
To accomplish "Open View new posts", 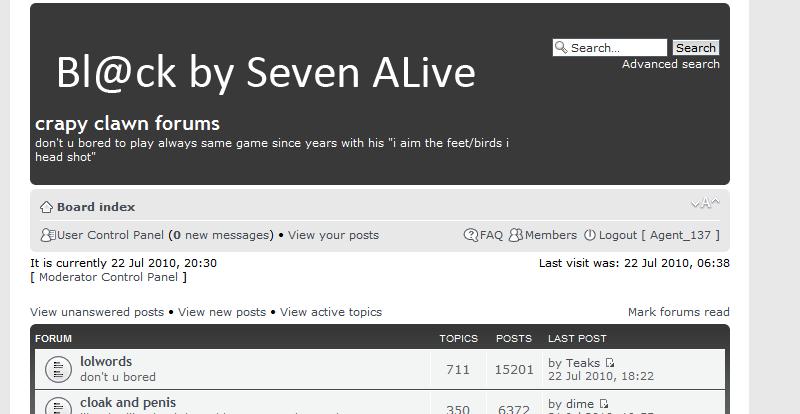I will [222, 312].
